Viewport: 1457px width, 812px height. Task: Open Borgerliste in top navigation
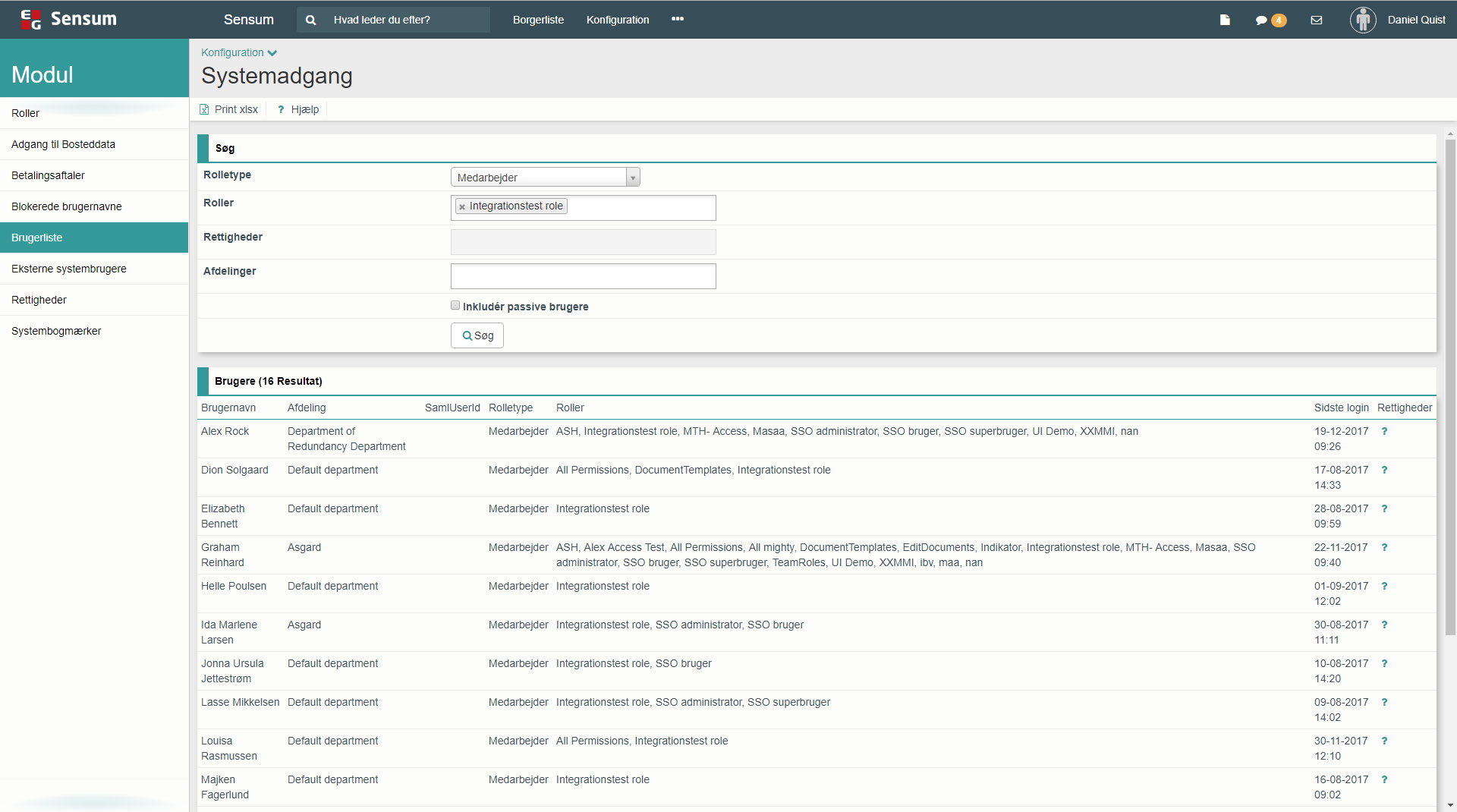pyautogui.click(x=538, y=20)
